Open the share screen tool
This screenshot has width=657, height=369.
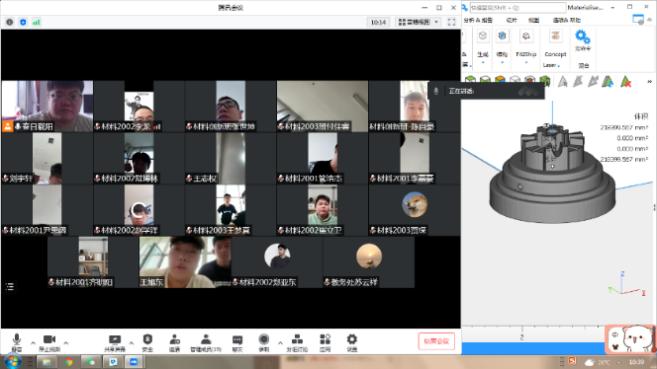[114, 343]
